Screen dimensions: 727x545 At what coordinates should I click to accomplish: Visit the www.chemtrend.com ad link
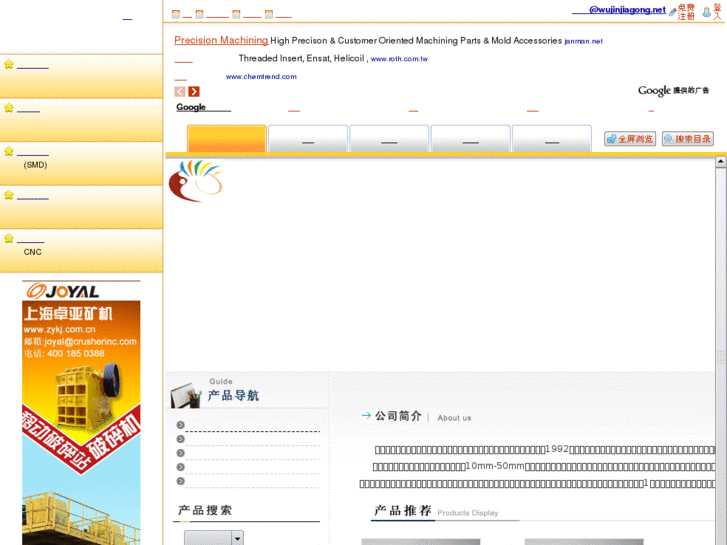[261, 77]
